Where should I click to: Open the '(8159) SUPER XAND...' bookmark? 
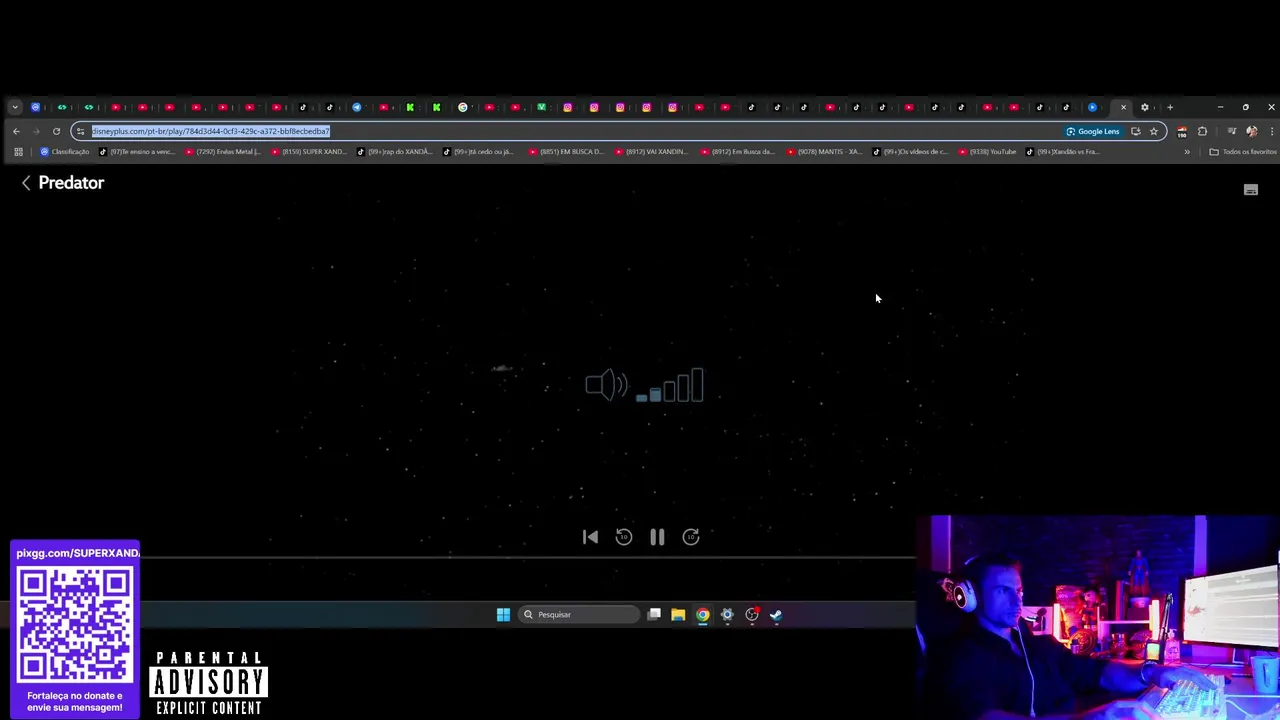pyautogui.click(x=309, y=152)
